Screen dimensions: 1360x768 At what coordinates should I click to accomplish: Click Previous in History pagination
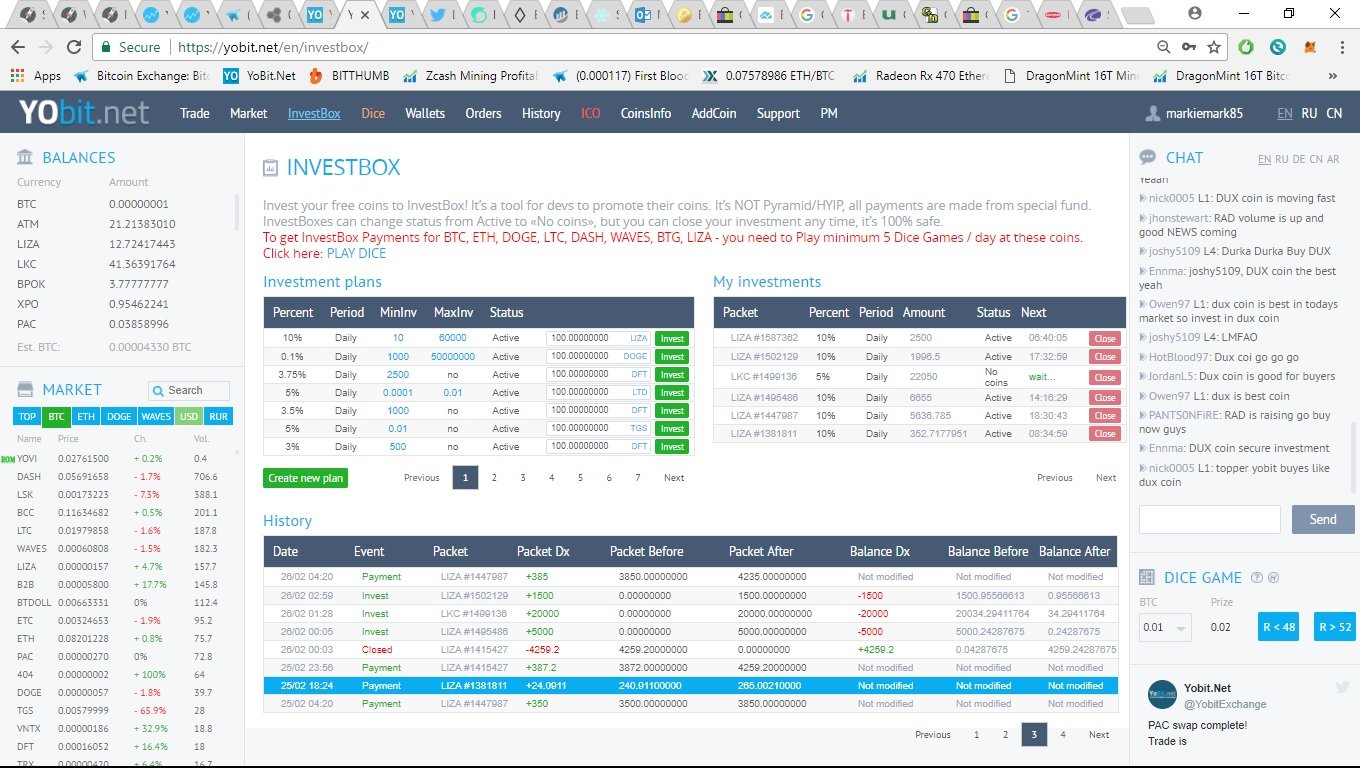[x=933, y=735]
